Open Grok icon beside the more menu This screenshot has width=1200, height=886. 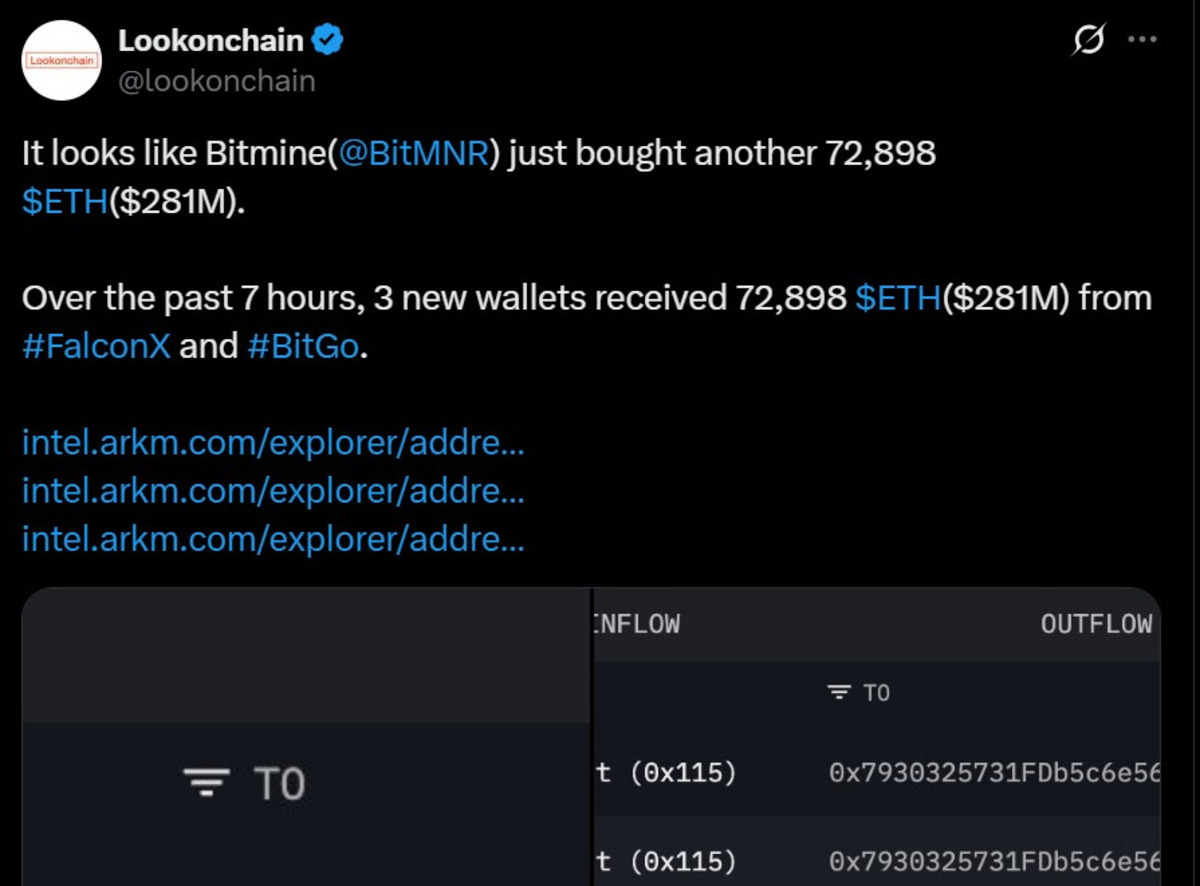1089,41
